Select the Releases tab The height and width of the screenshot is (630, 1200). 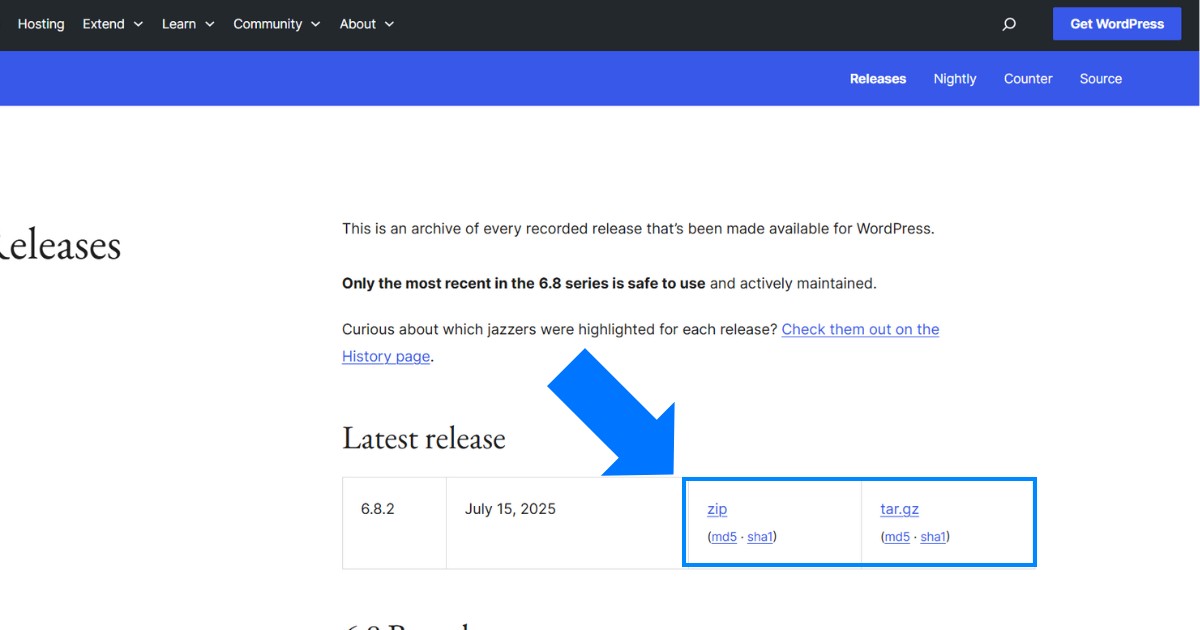877,78
